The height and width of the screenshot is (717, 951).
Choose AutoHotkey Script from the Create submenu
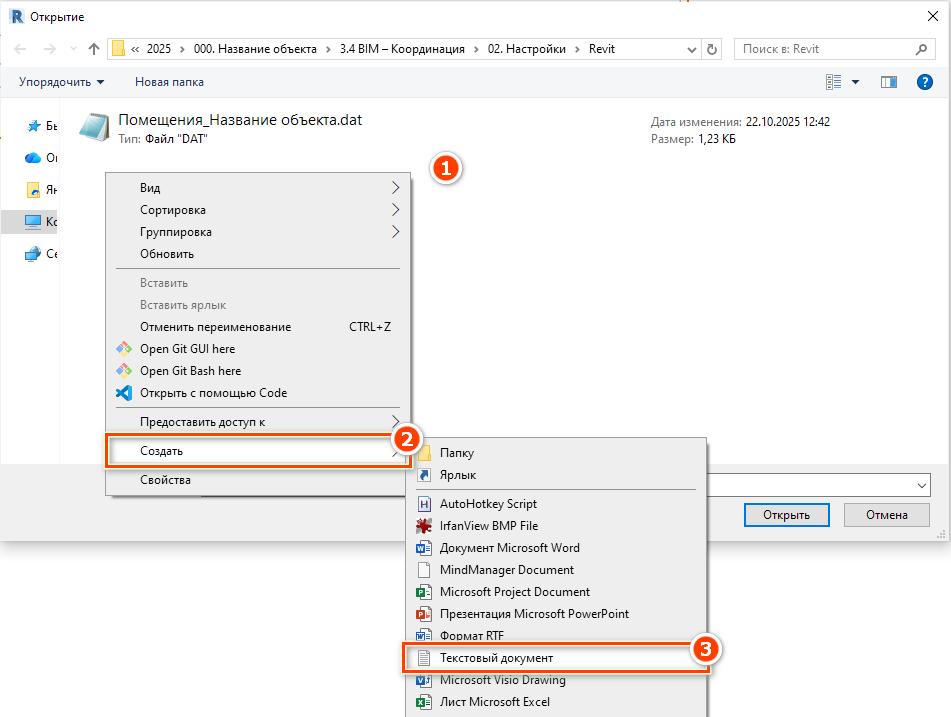[x=488, y=504]
